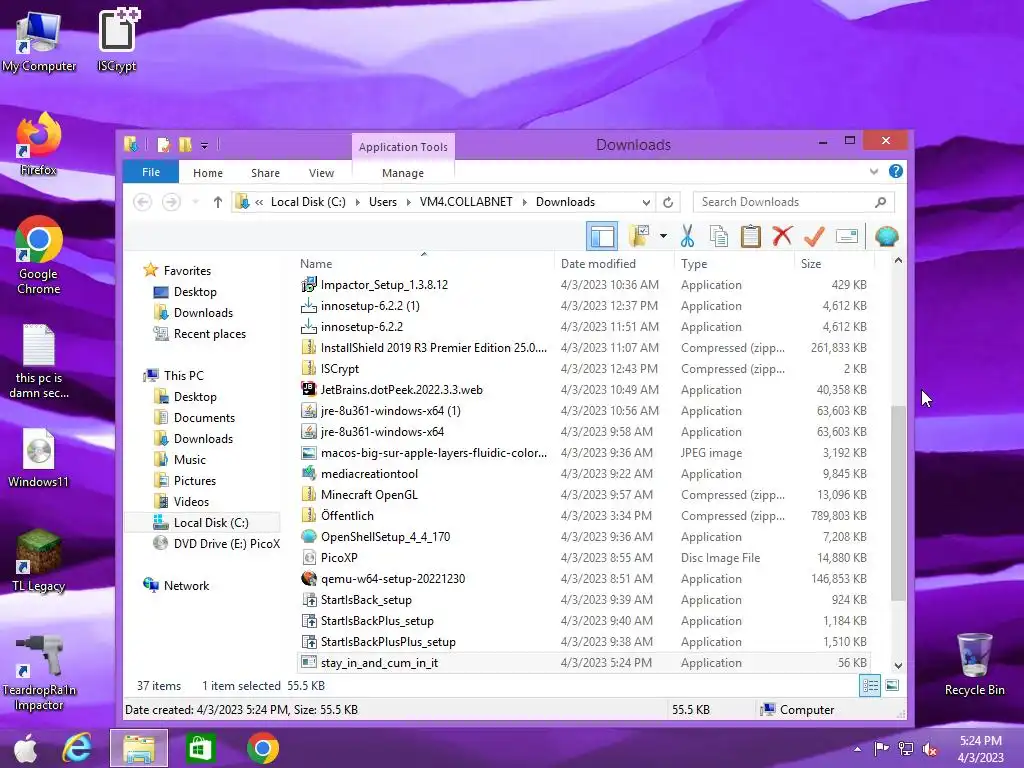Click the Application Tools contextual tab
Screen dimensions: 1024x768
403,147
